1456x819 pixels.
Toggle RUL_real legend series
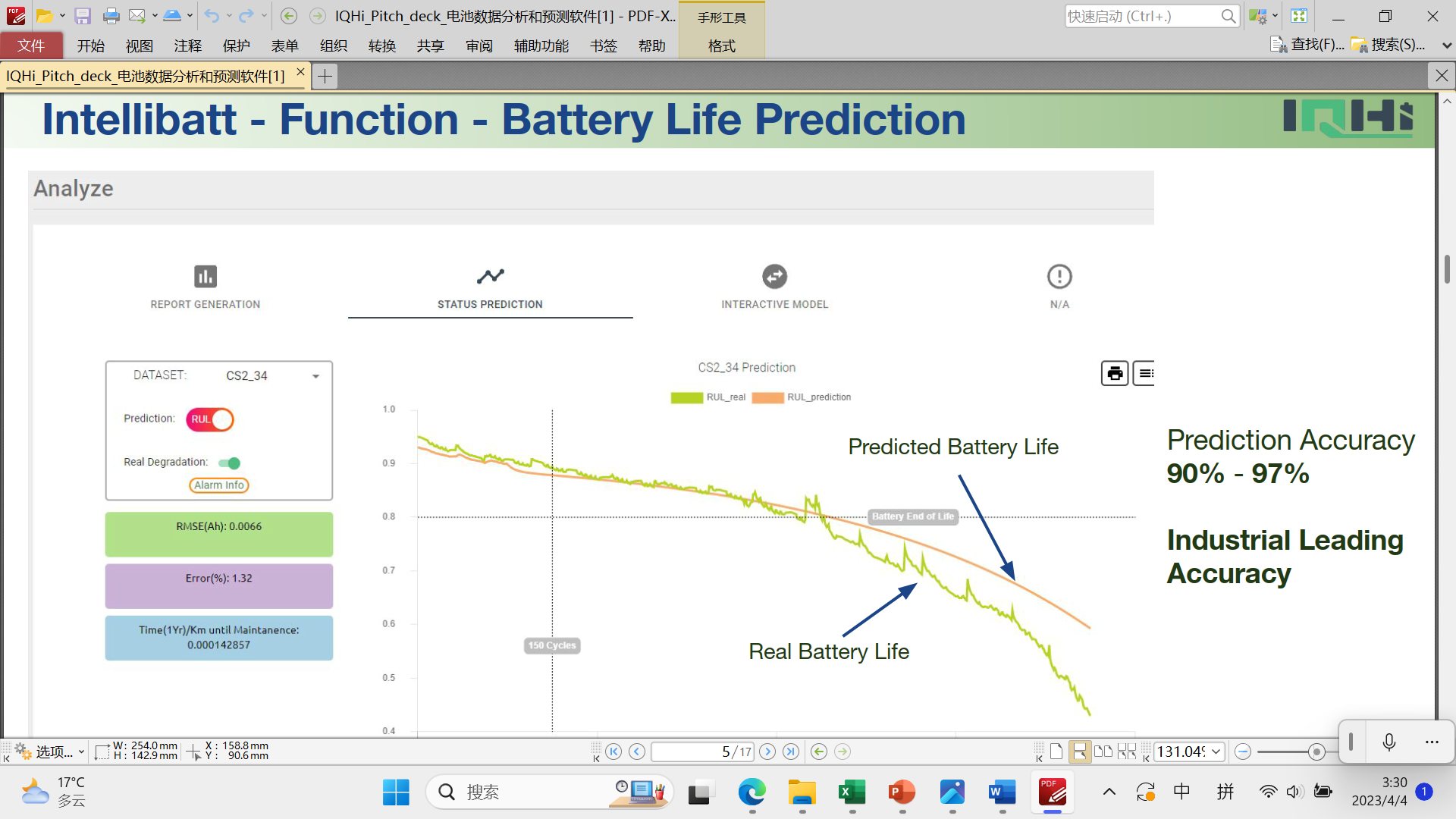tap(708, 397)
